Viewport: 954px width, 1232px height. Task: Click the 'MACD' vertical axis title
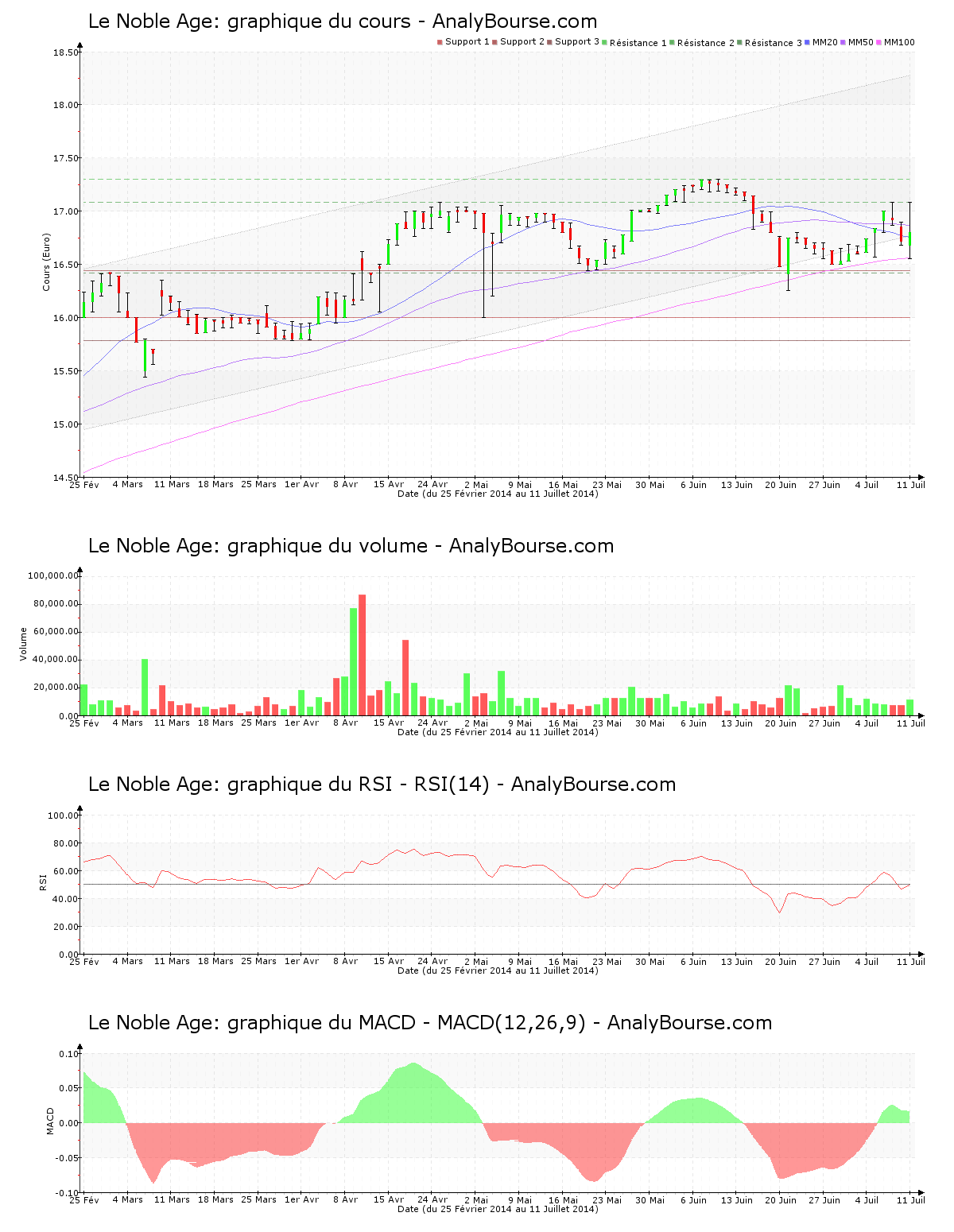[50, 1121]
